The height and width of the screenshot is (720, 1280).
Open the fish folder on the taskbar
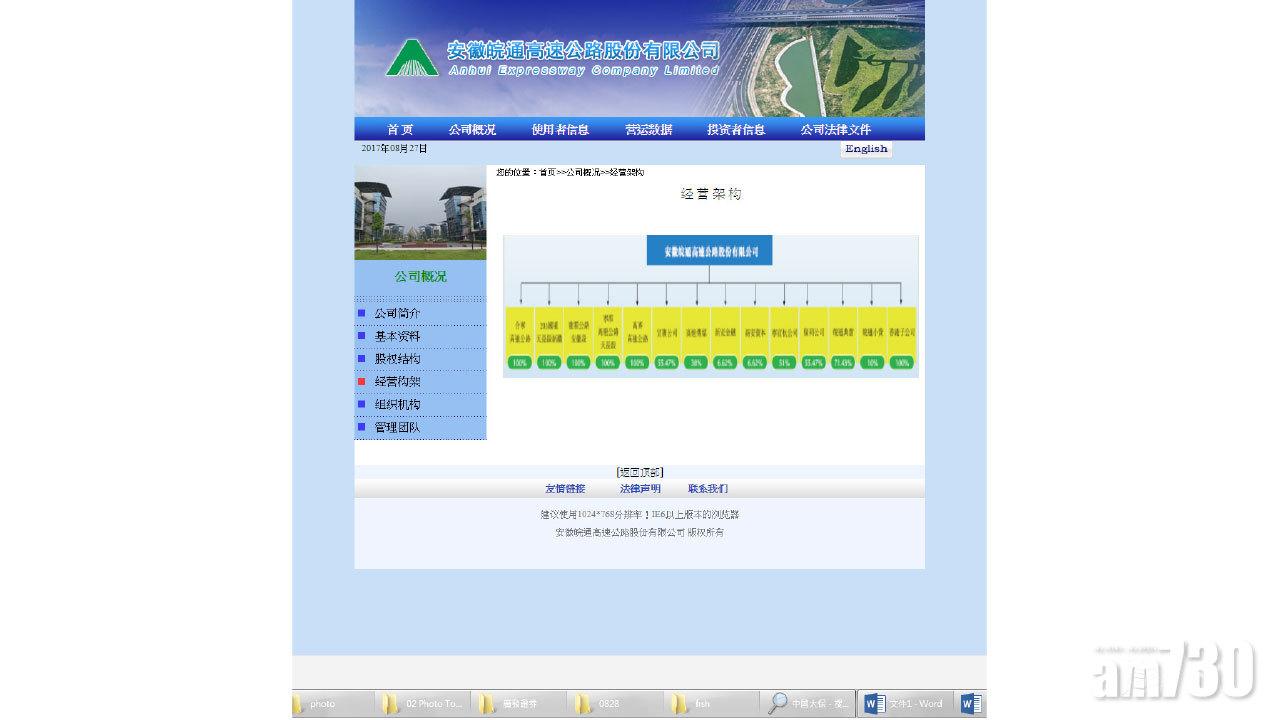coord(700,703)
